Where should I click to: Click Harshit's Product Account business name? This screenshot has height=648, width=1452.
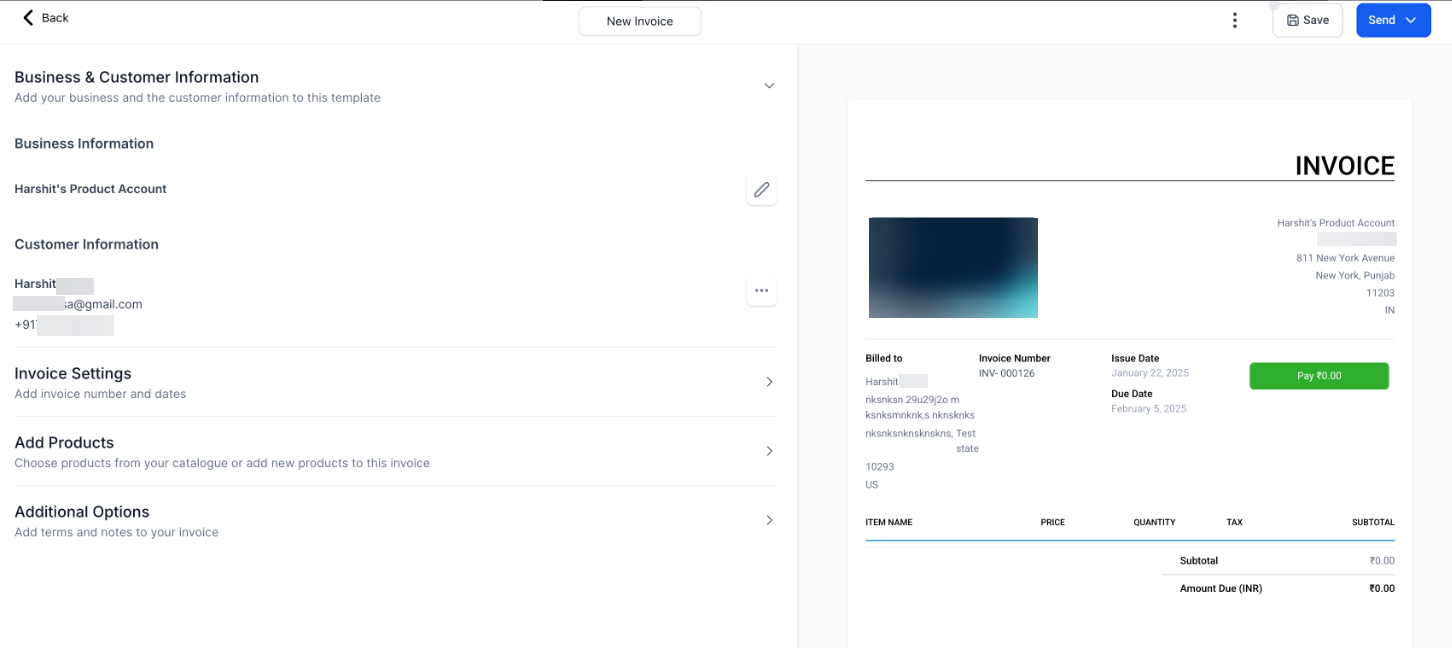(x=90, y=189)
